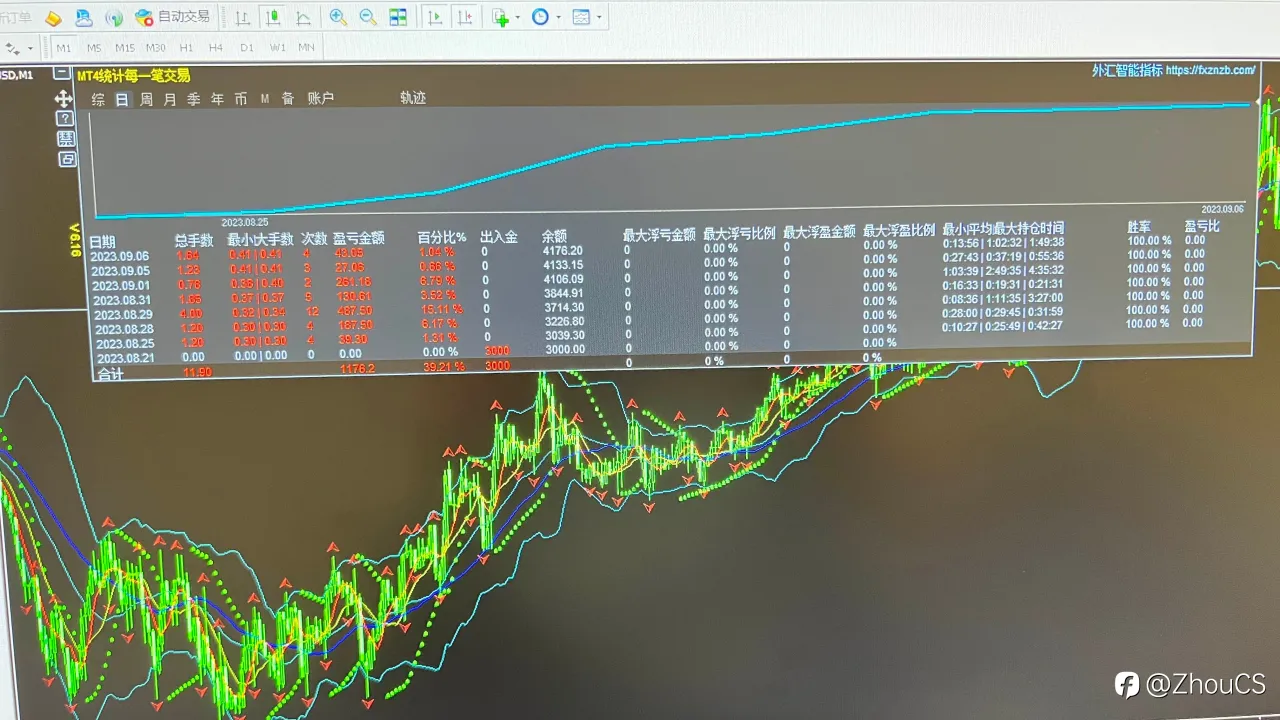1280x720 pixels.
Task: Open the question mark help icon
Action: [x=64, y=118]
